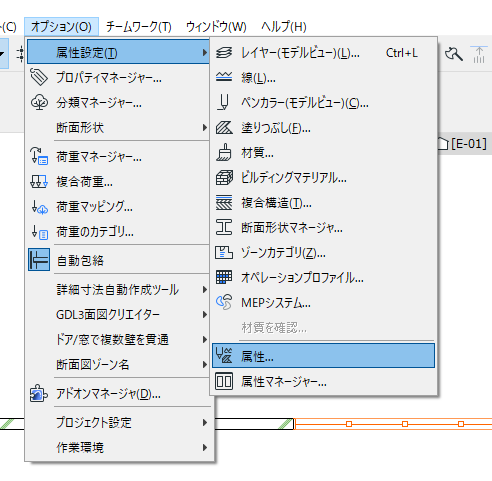Expand the 断面形状 submenu arrow
This screenshot has width=492, height=481.
[x=205, y=128]
